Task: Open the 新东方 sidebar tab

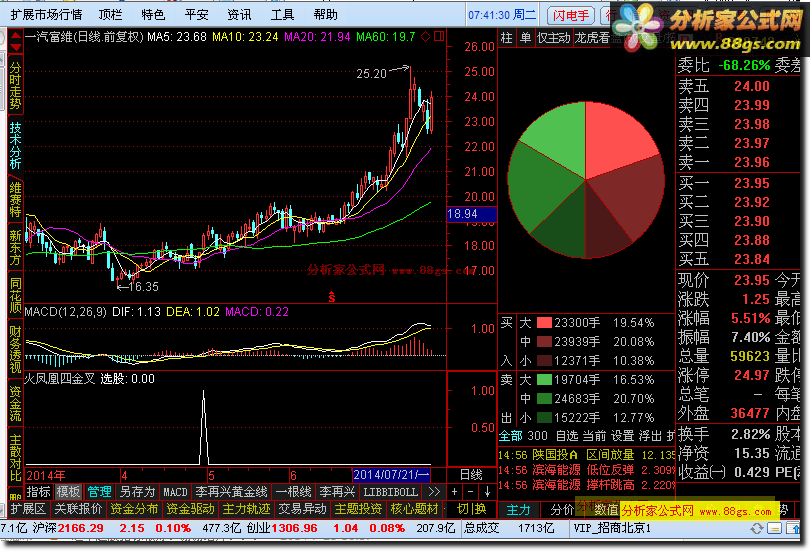Action: [x=15, y=248]
